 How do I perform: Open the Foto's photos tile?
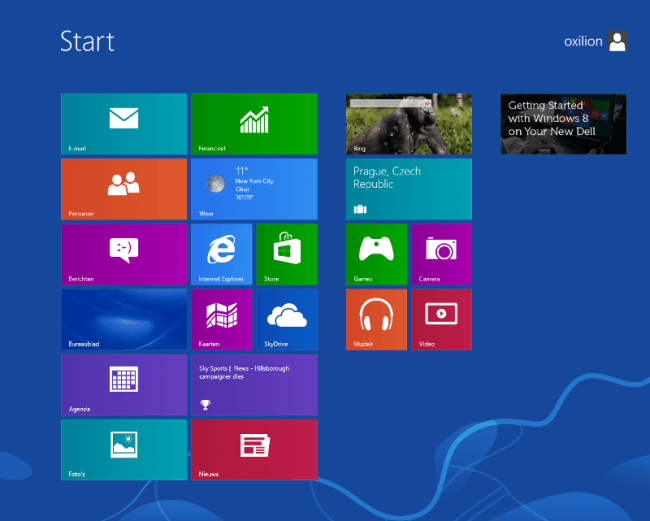pyautogui.click(x=124, y=450)
